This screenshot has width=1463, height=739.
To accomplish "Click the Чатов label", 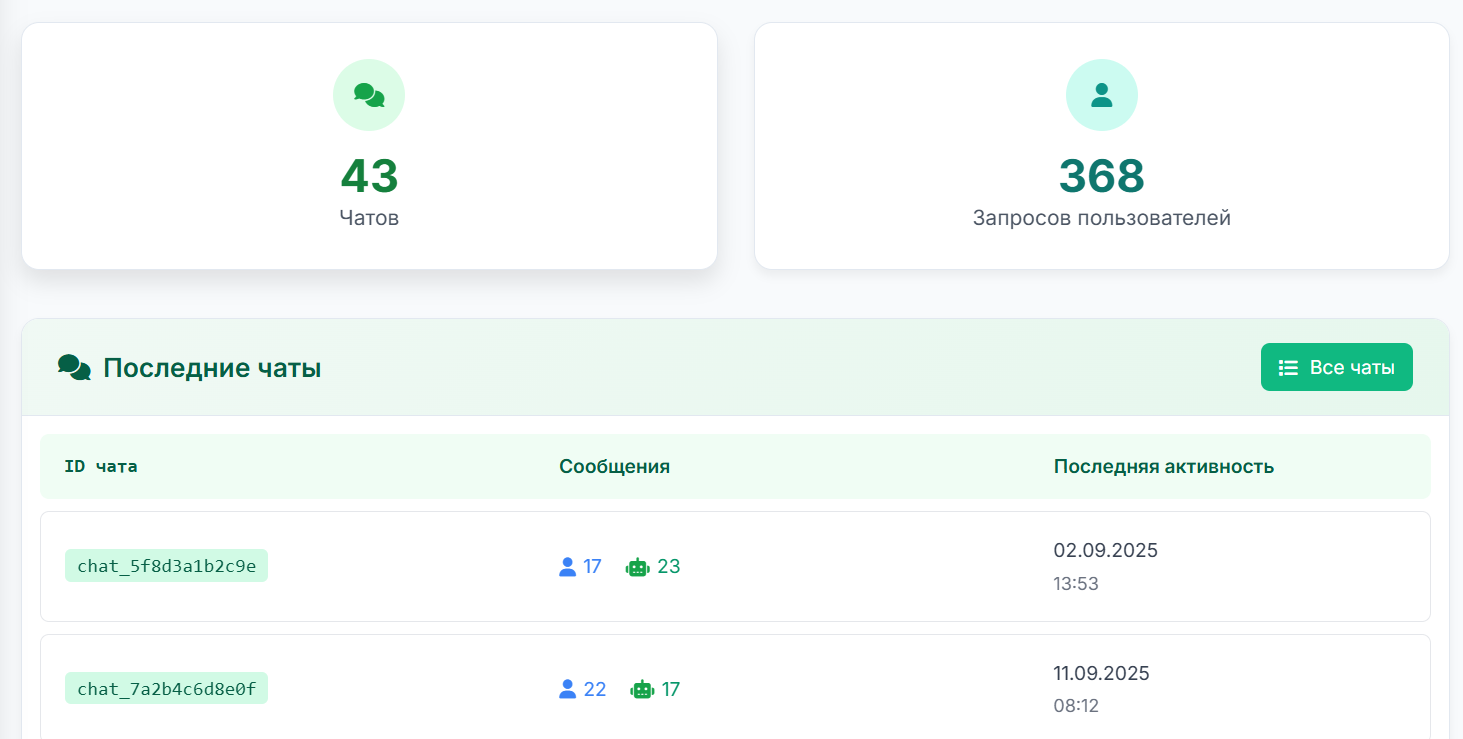I will coord(369,218).
